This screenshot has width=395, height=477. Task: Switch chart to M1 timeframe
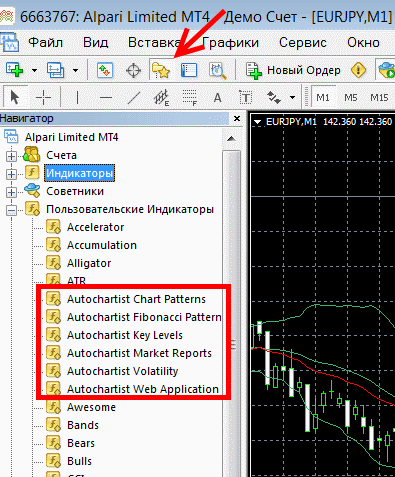pyautogui.click(x=323, y=98)
